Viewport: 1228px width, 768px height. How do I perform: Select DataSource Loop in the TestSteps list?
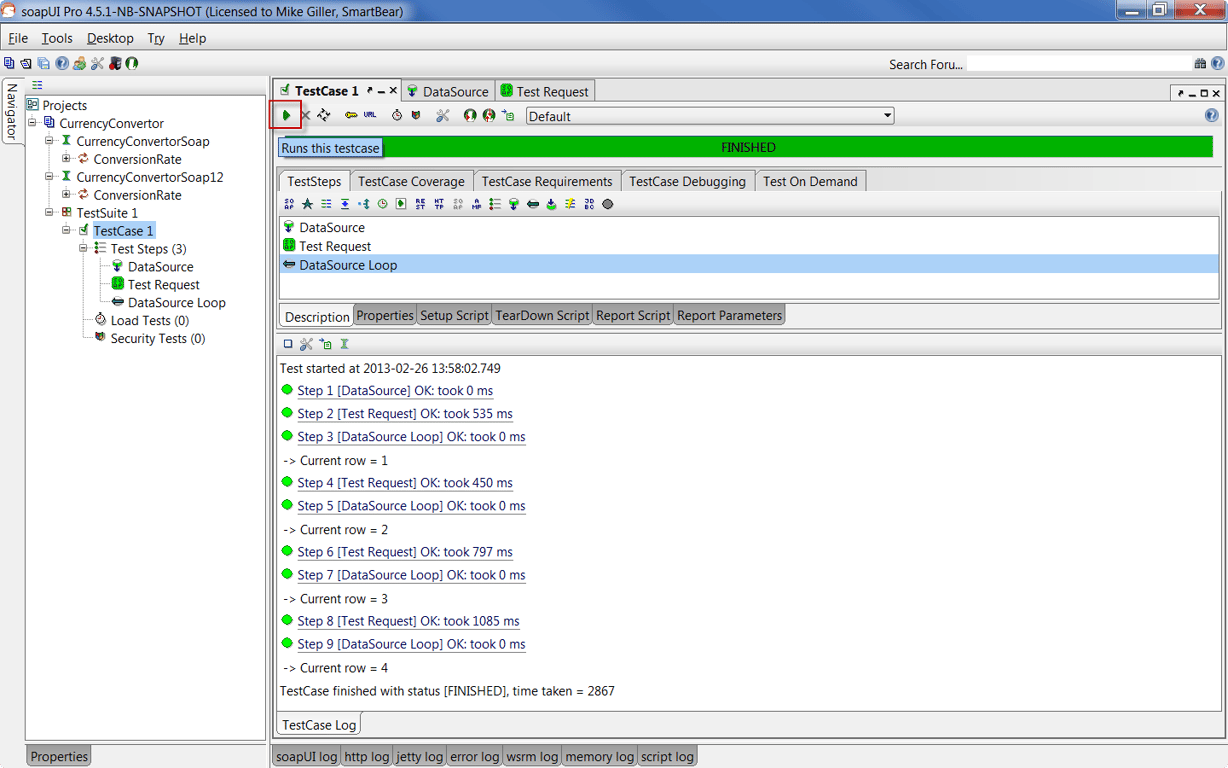[750, 265]
